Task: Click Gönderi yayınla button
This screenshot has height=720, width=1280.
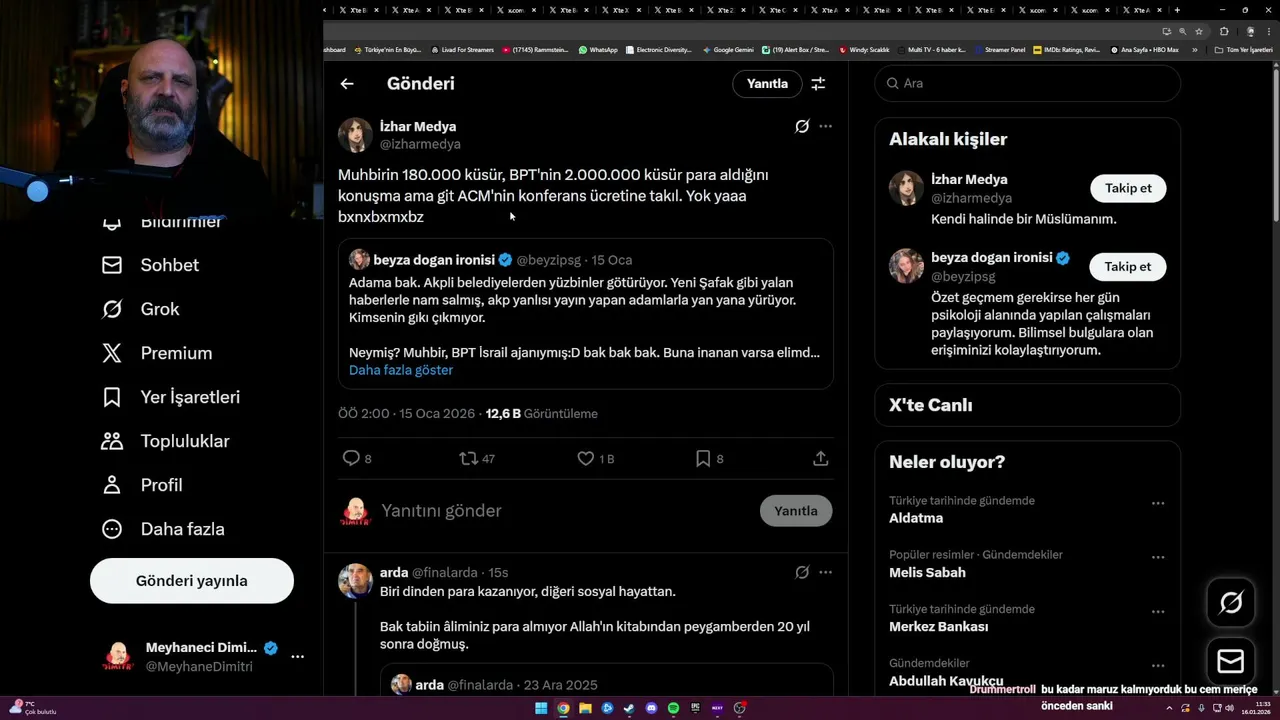Action: click(192, 581)
